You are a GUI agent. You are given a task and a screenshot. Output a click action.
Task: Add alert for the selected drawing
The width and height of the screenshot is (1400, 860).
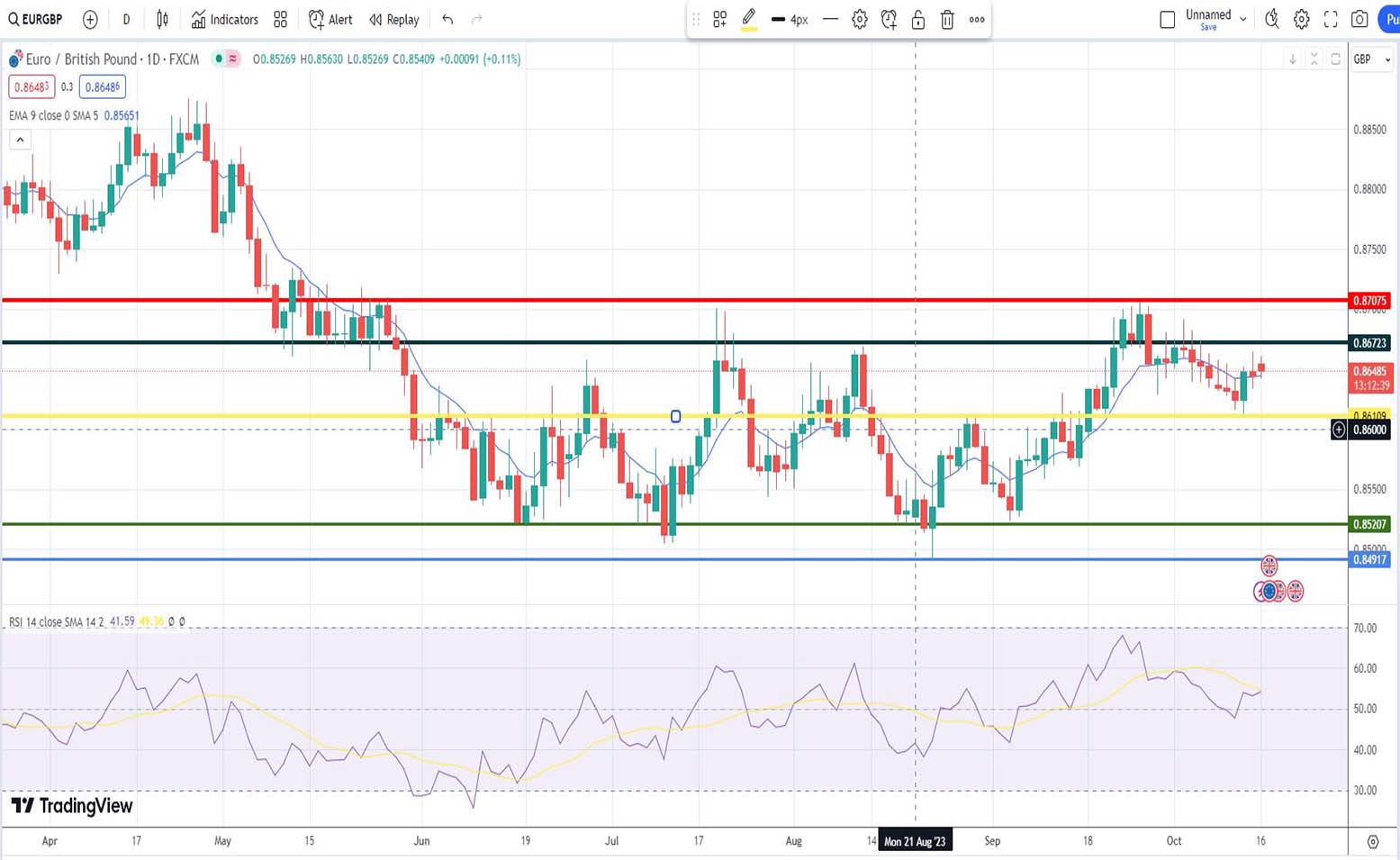pos(889,20)
